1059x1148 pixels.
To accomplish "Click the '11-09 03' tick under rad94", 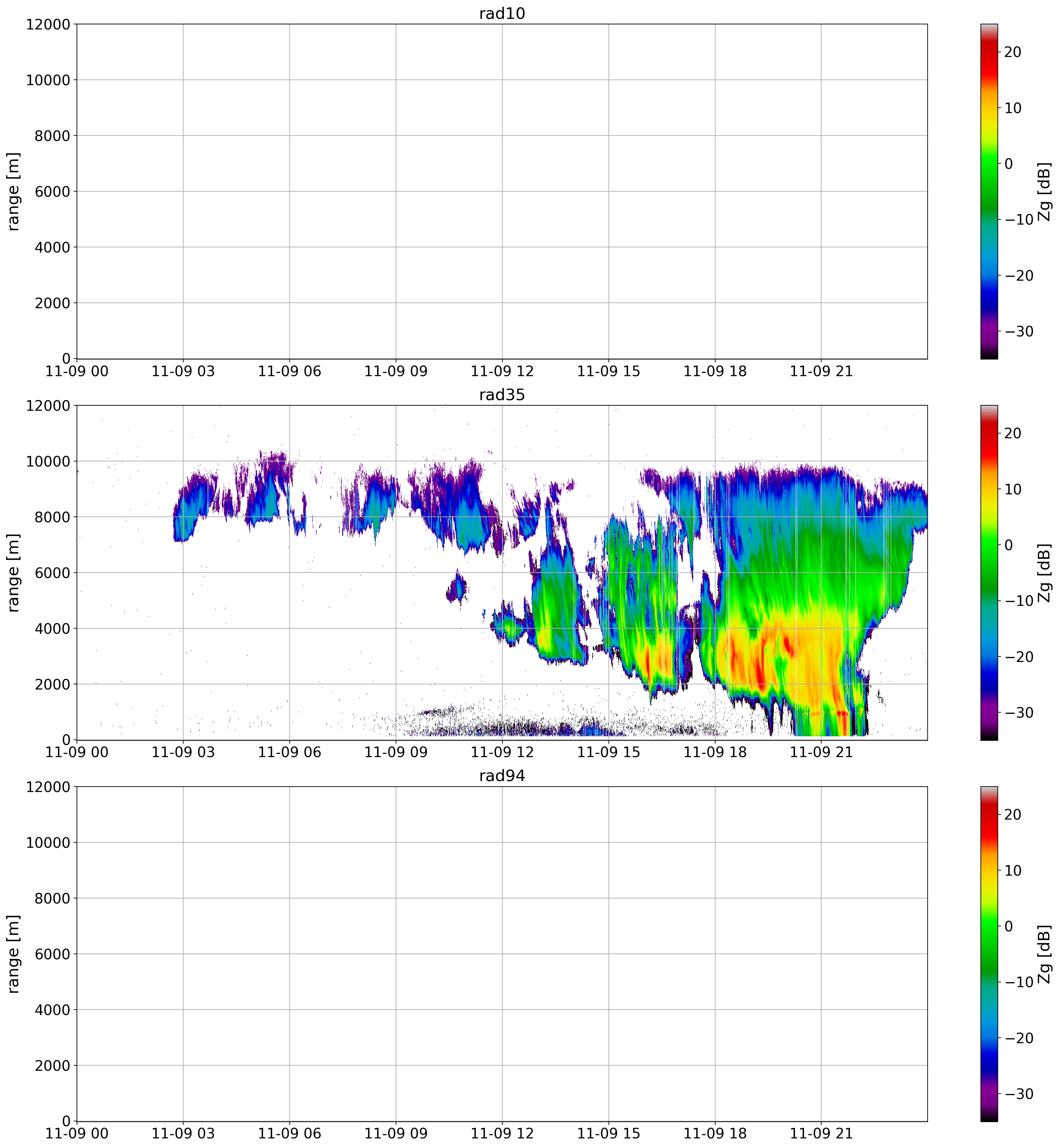I will (183, 1134).
